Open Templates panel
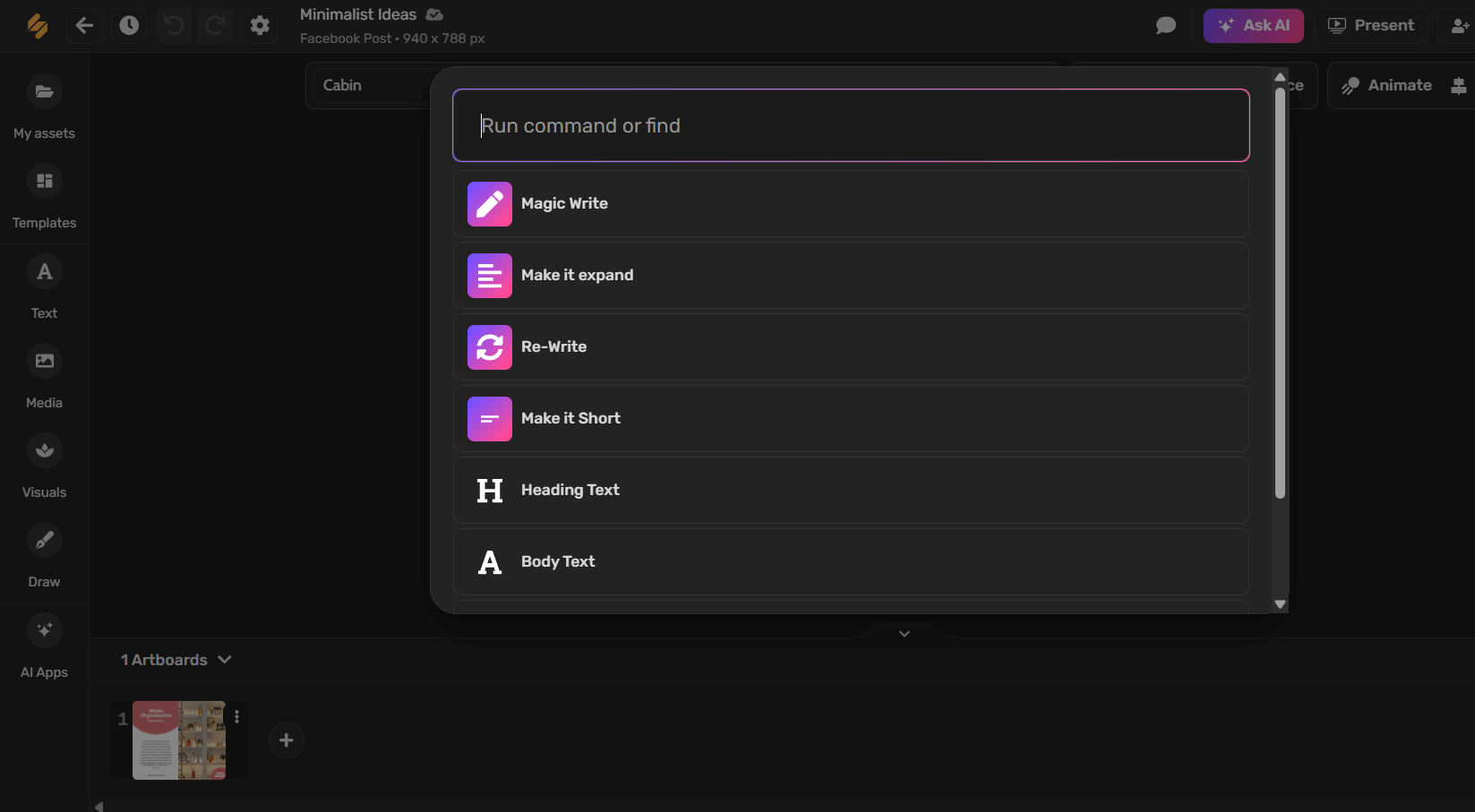1475x812 pixels. tap(44, 196)
